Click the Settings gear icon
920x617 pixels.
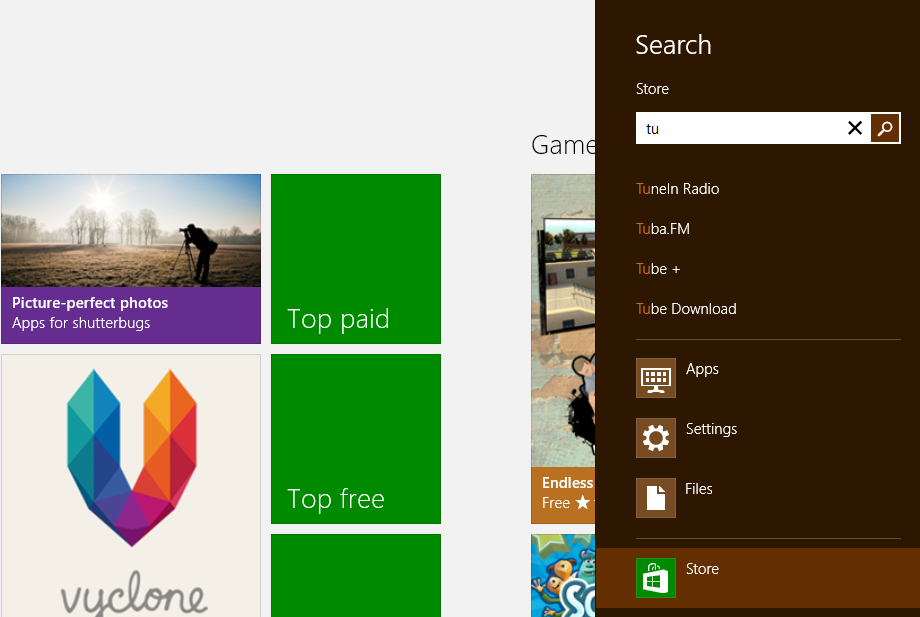[x=656, y=438]
